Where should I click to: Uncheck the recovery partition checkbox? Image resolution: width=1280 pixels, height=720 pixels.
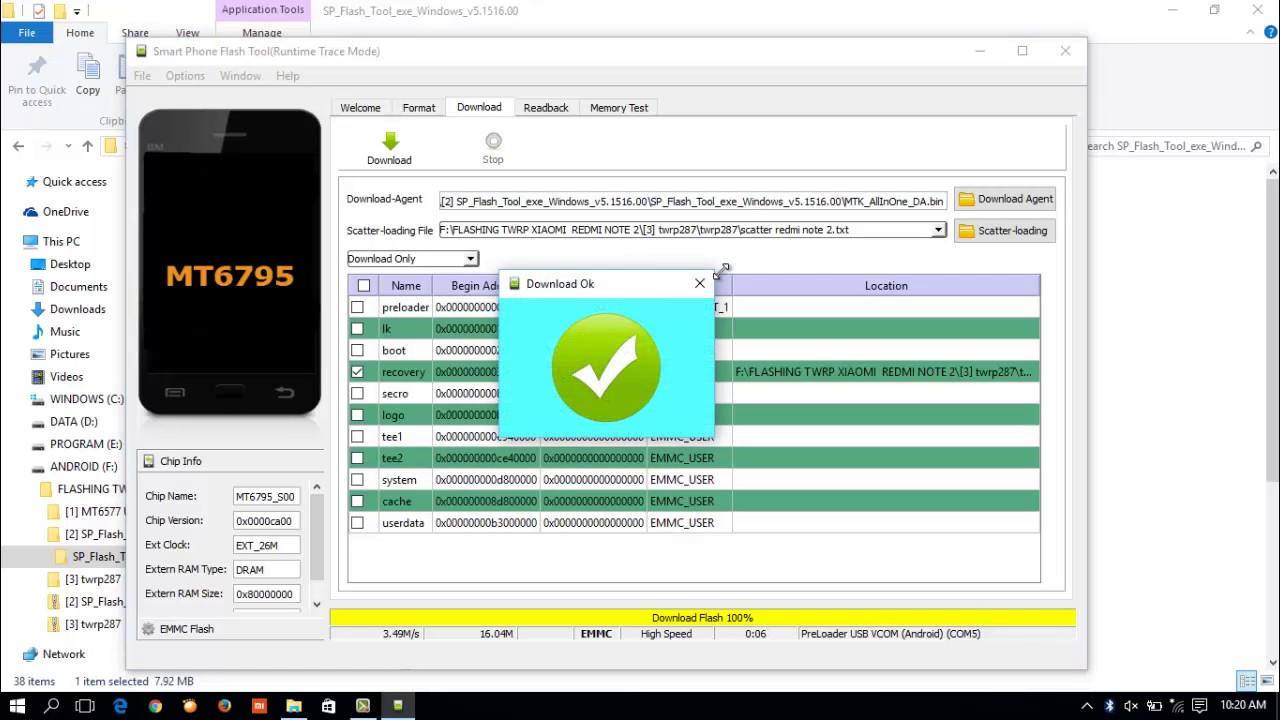click(x=357, y=372)
